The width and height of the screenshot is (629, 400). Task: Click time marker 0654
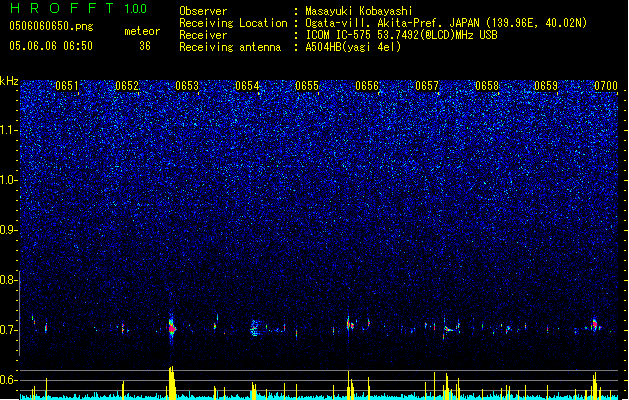tap(247, 86)
